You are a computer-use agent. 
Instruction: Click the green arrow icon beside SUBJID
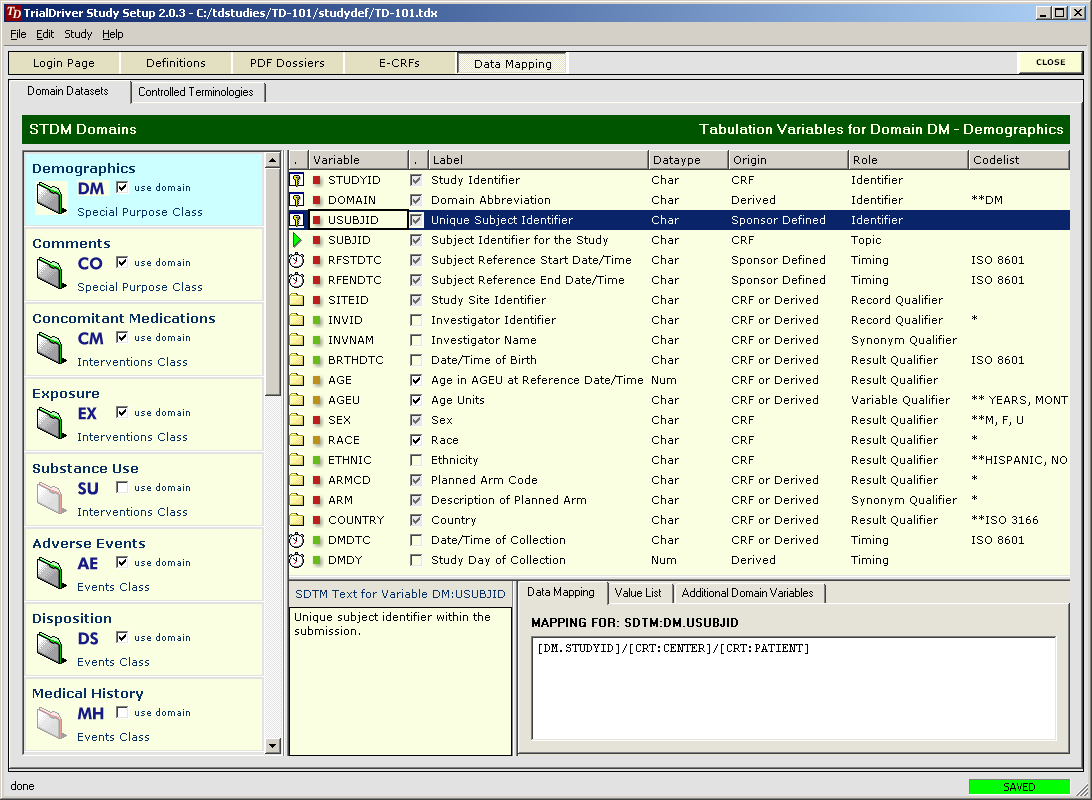pos(297,240)
